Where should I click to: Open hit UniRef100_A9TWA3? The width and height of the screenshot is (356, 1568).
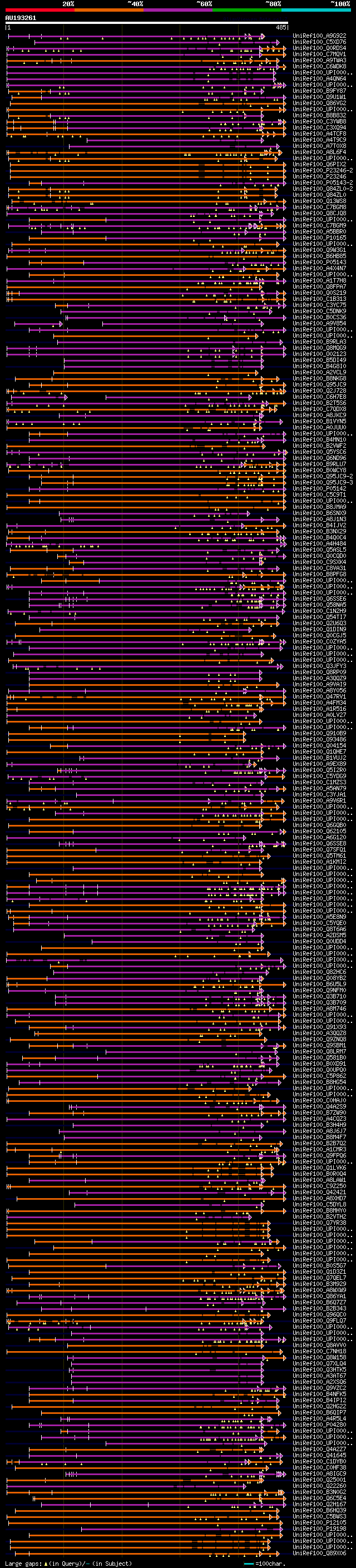[319, 60]
